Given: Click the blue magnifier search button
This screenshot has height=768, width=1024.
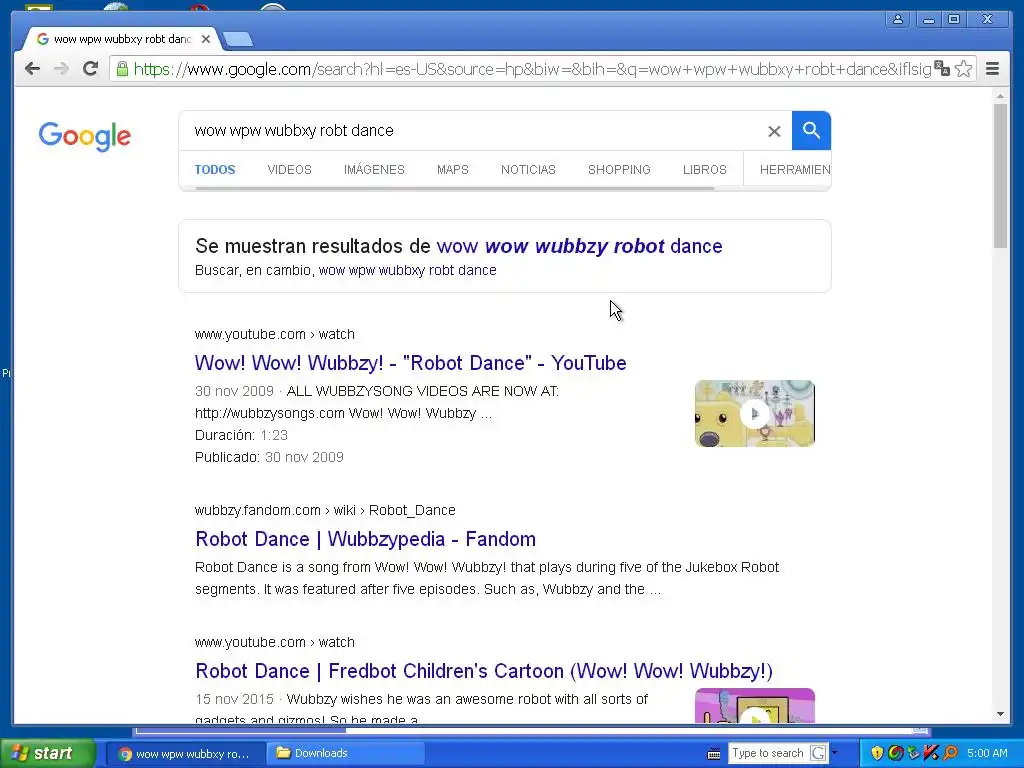Looking at the screenshot, I should 811,131.
